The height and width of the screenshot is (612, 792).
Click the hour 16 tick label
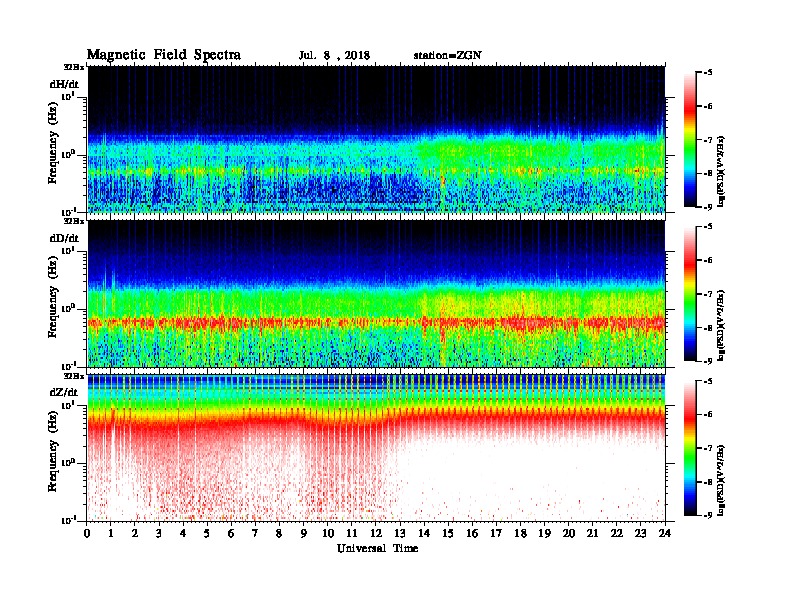(x=472, y=533)
